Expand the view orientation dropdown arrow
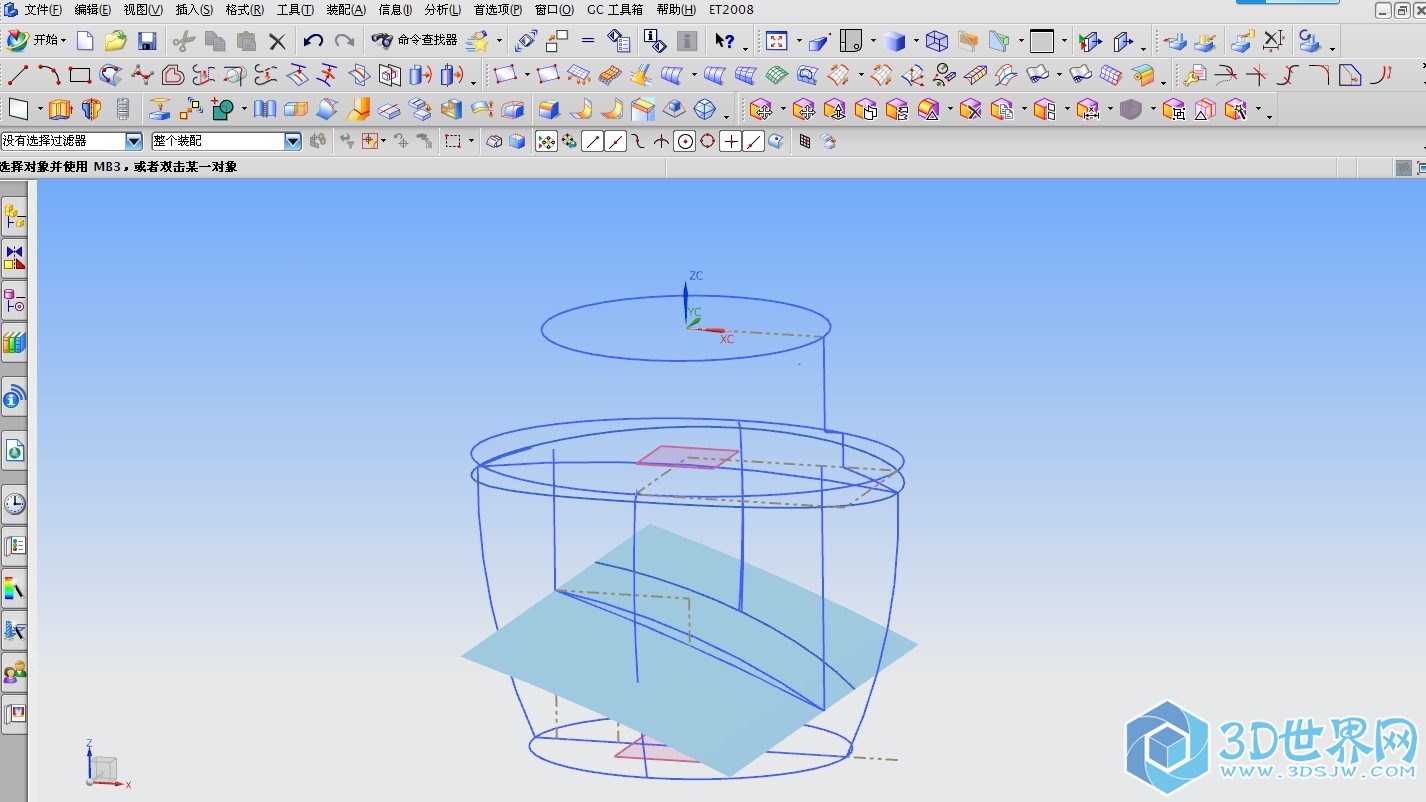 click(872, 41)
